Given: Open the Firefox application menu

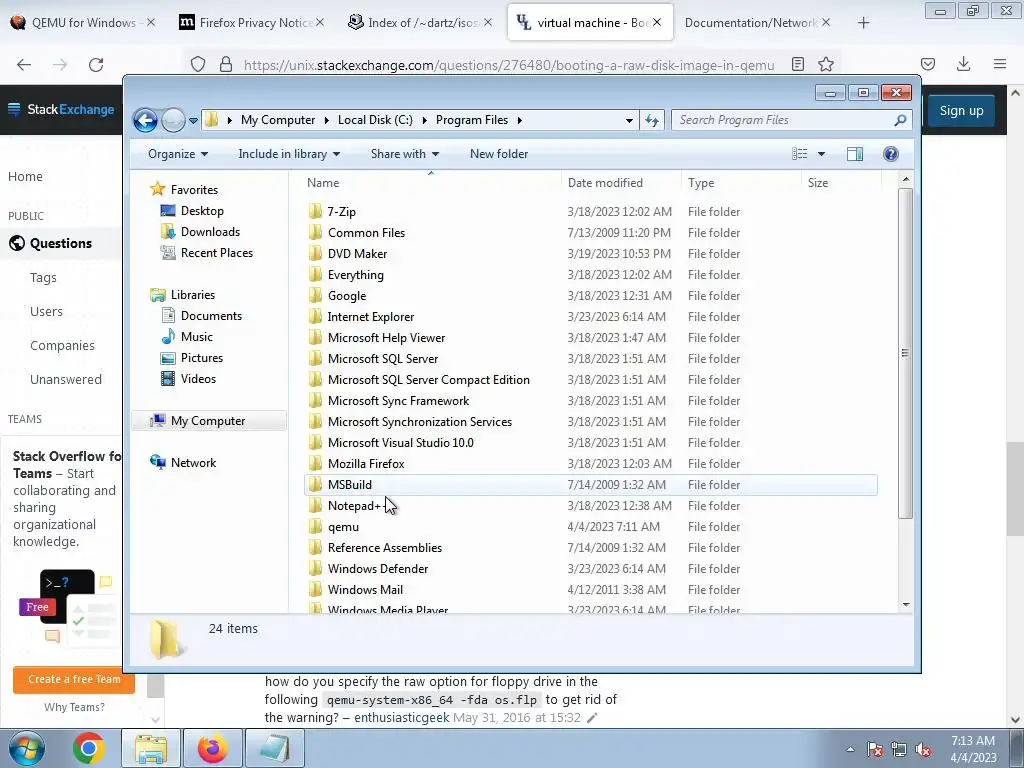Looking at the screenshot, I should click(1000, 64).
